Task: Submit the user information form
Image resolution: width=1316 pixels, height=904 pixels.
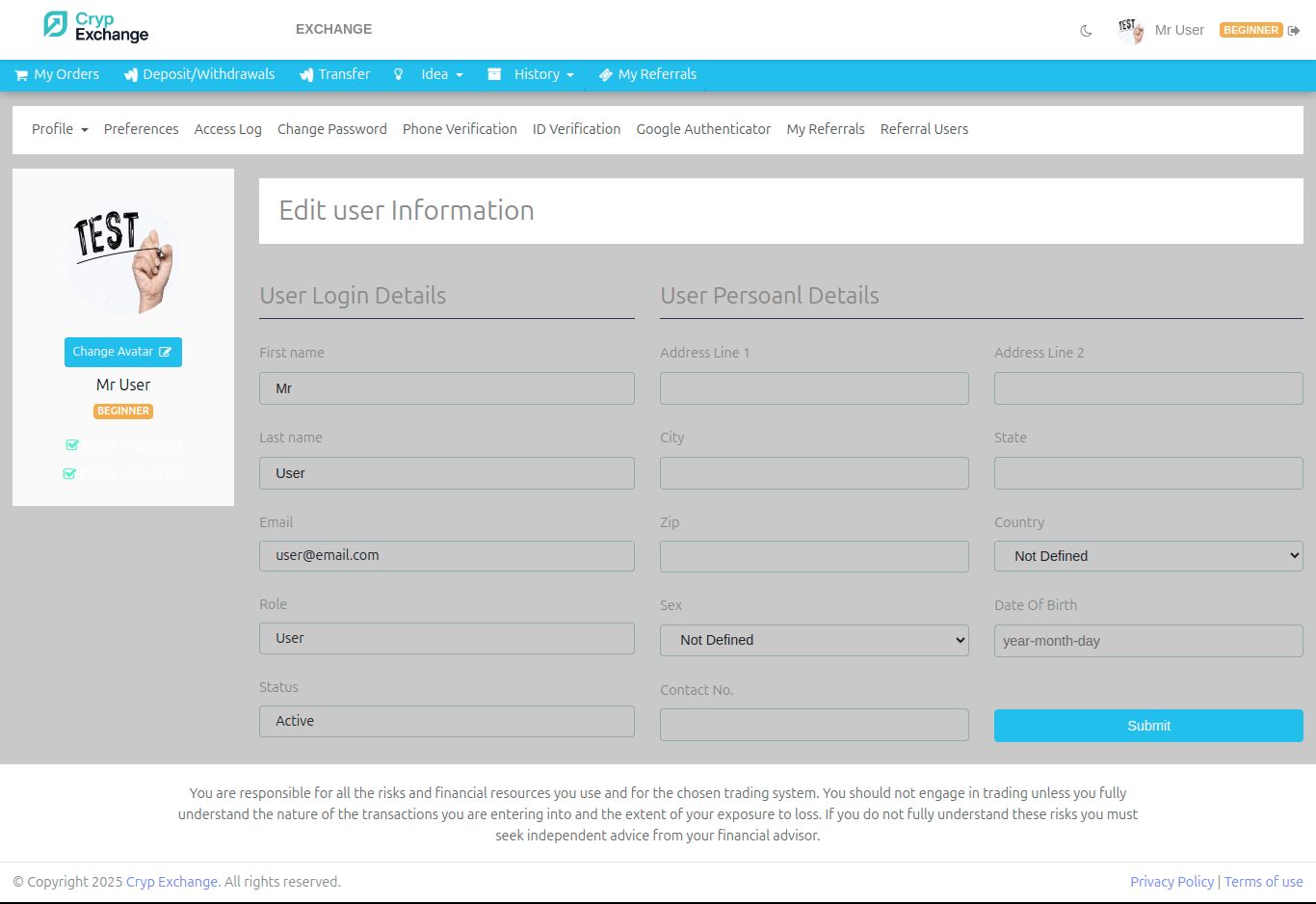Action: [x=1148, y=726]
